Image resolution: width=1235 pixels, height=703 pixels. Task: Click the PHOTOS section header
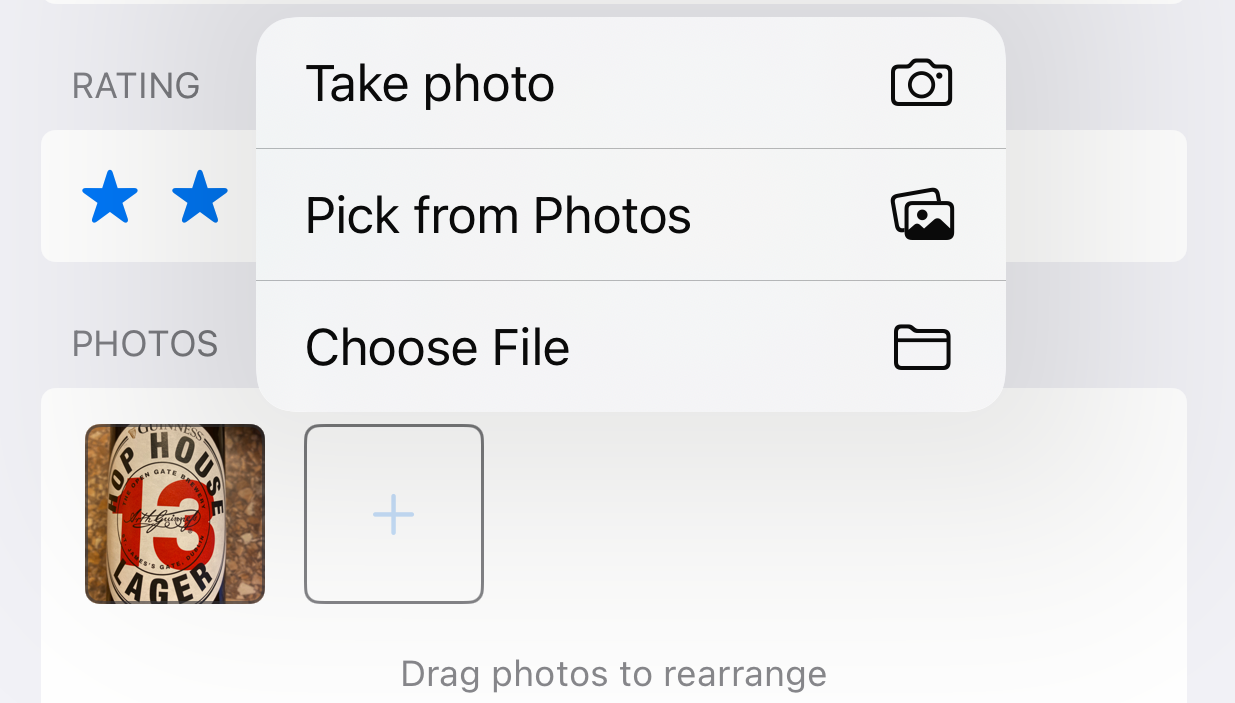(x=145, y=344)
